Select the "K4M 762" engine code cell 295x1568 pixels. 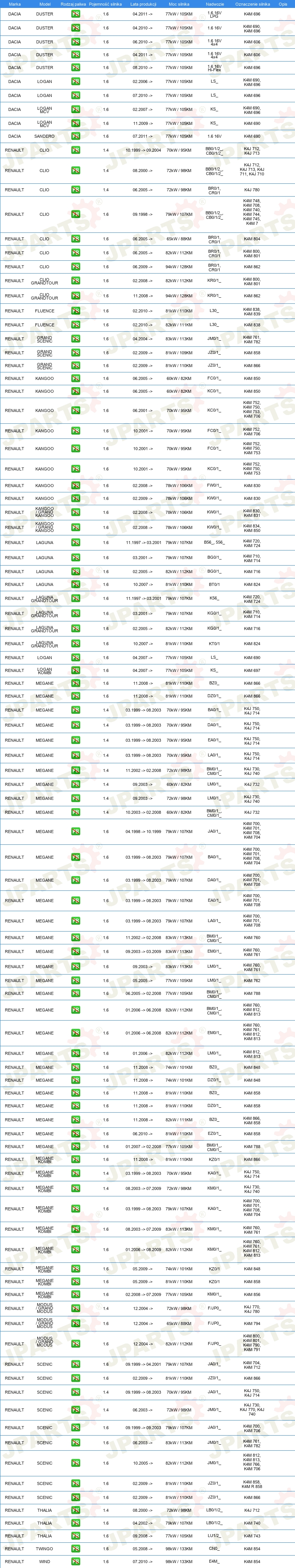click(x=252, y=981)
